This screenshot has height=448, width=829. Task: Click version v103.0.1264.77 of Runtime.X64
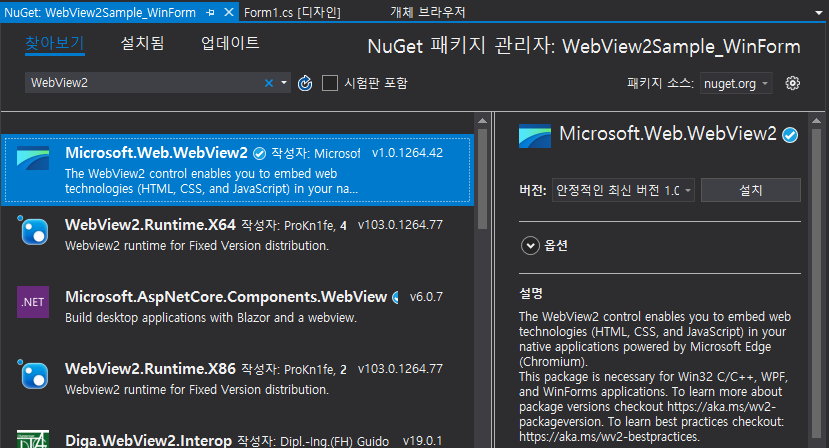pos(400,225)
